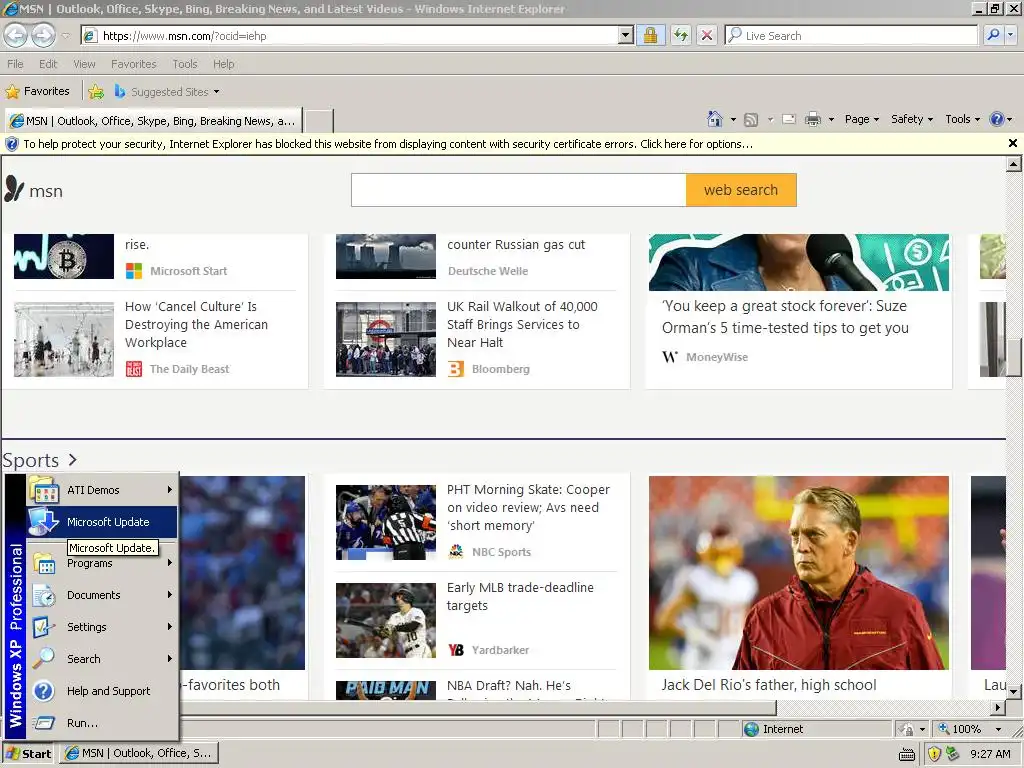Click the web search button
The image size is (1024, 768).
click(741, 190)
